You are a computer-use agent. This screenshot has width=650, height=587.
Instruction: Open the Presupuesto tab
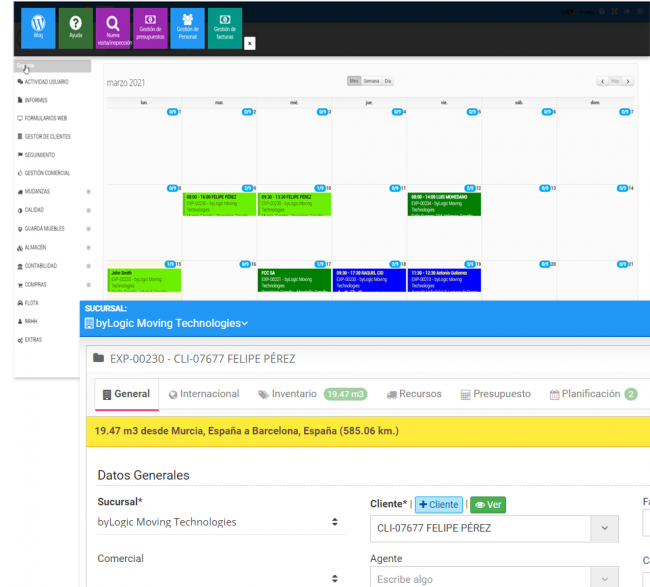[x=495, y=394]
